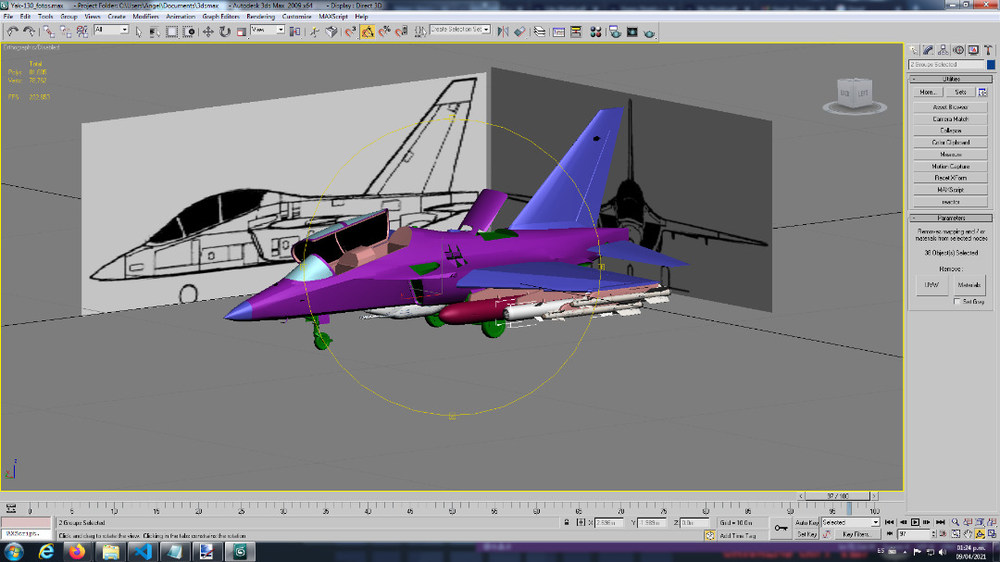The image size is (1000, 562).
Task: Click the time slider showing 97 / 100
Action: click(x=837, y=496)
